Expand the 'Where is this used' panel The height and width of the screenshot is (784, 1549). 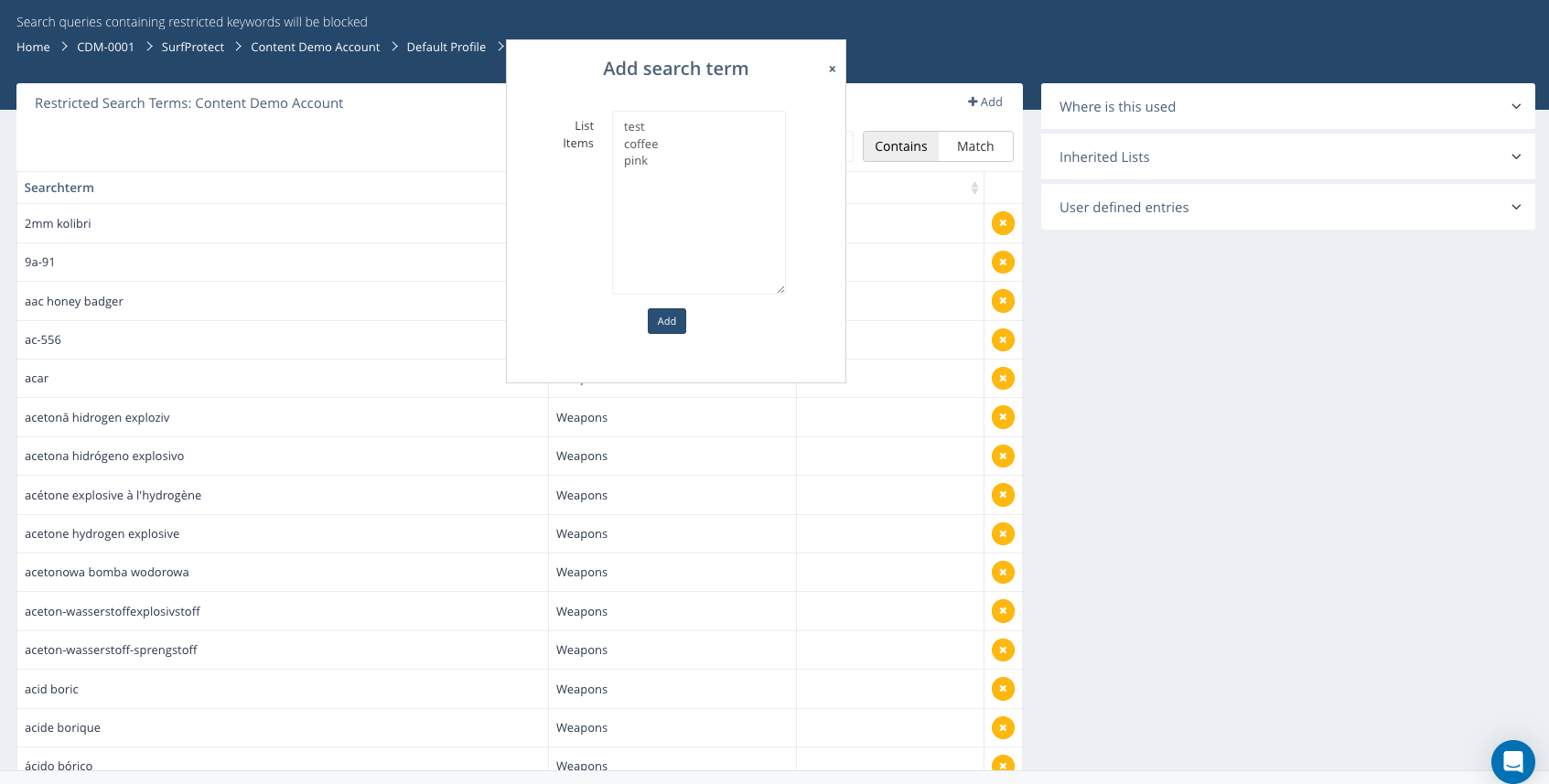click(x=1287, y=107)
